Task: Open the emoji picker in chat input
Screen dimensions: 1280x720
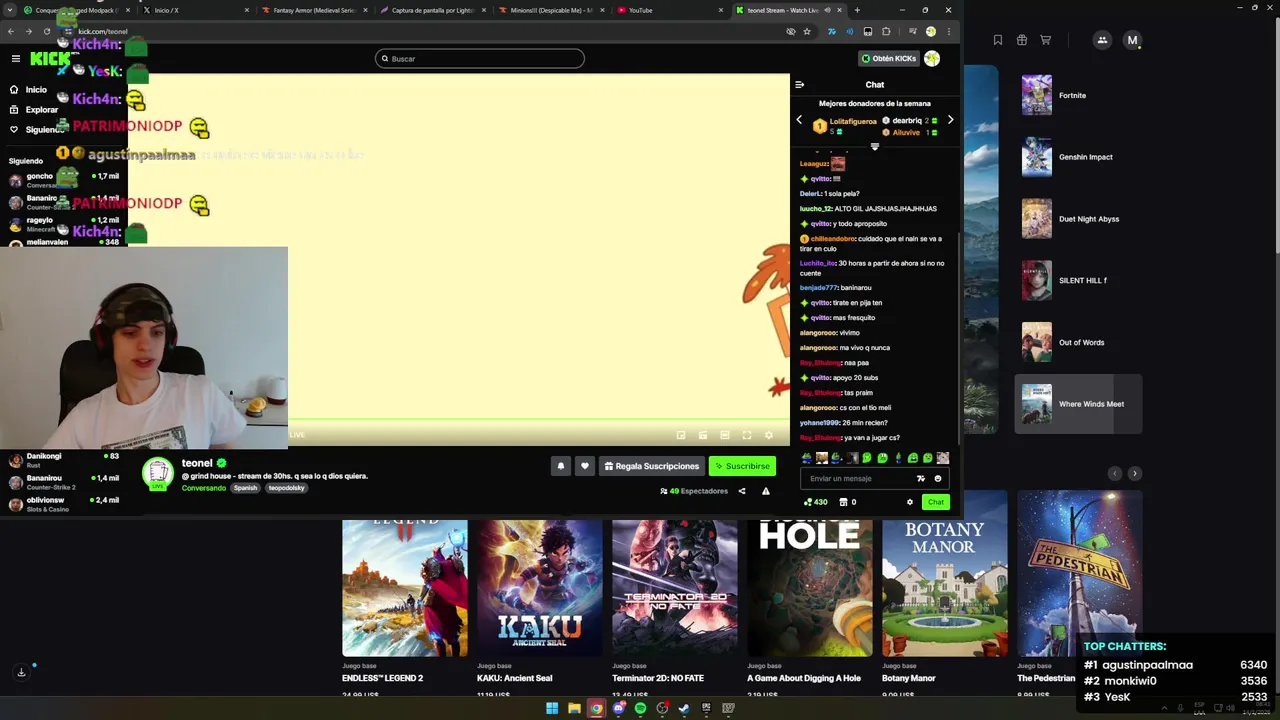Action: (938, 478)
